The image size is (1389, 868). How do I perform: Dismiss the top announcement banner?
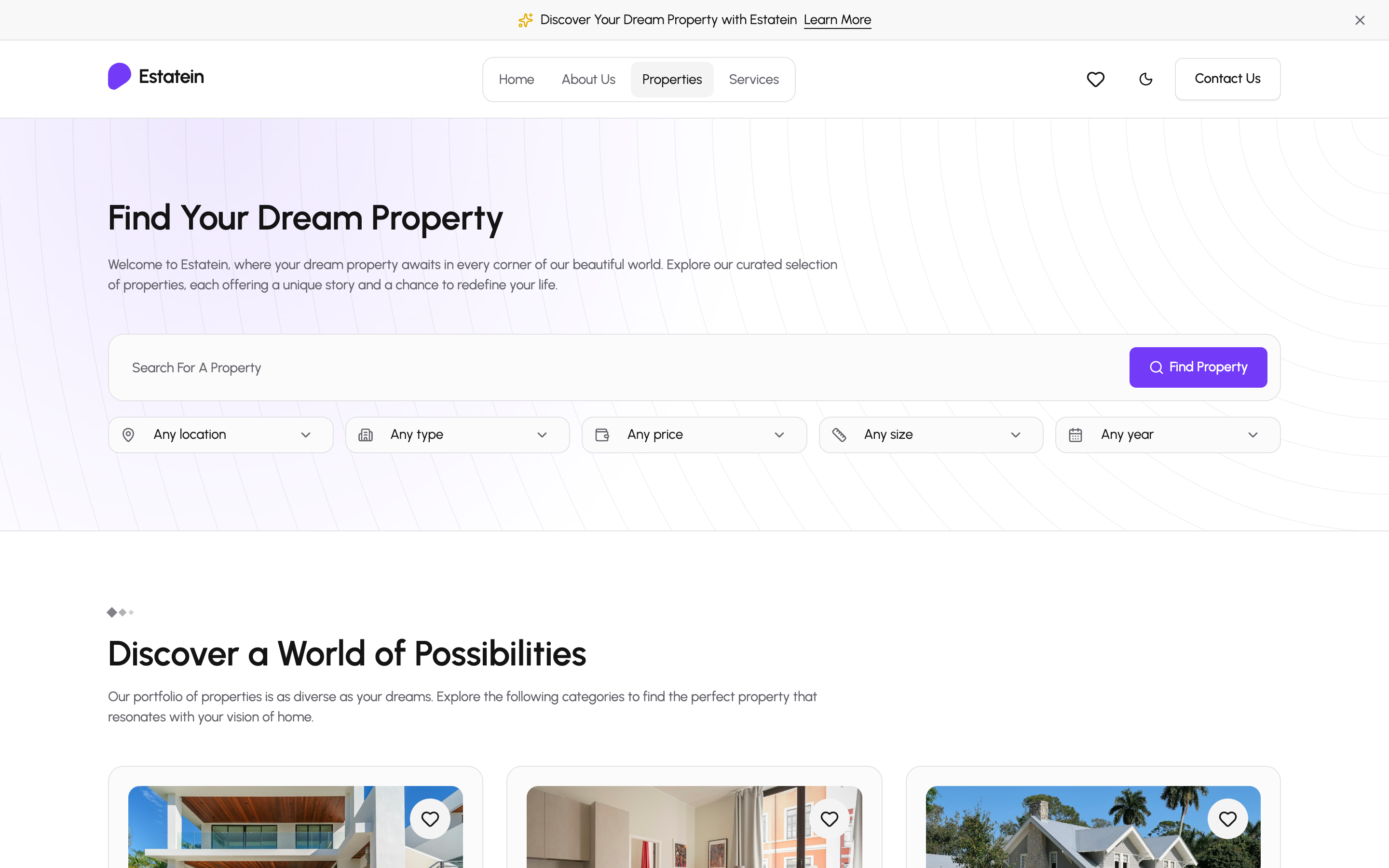click(1360, 20)
